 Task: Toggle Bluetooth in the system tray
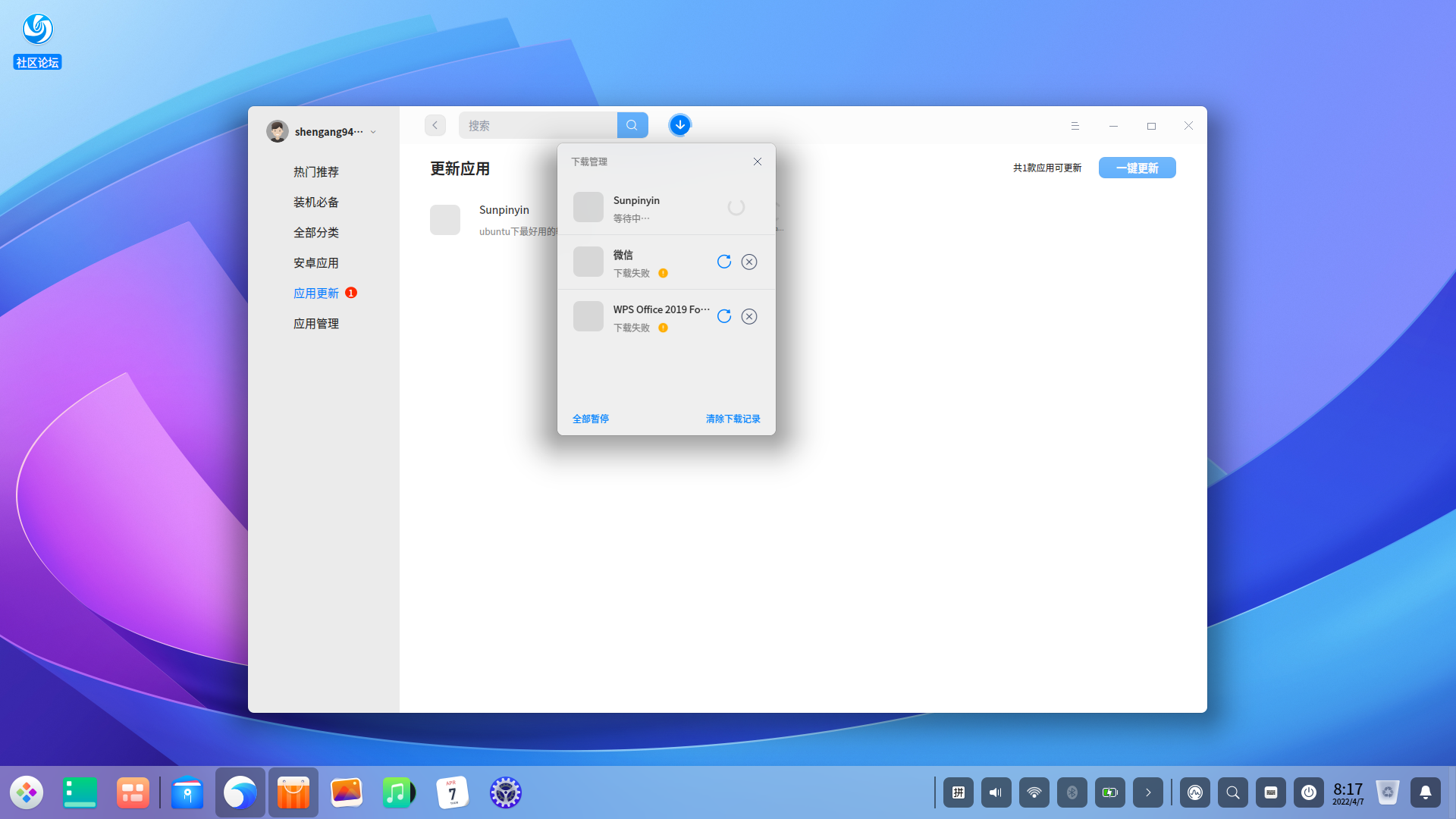(x=1072, y=792)
